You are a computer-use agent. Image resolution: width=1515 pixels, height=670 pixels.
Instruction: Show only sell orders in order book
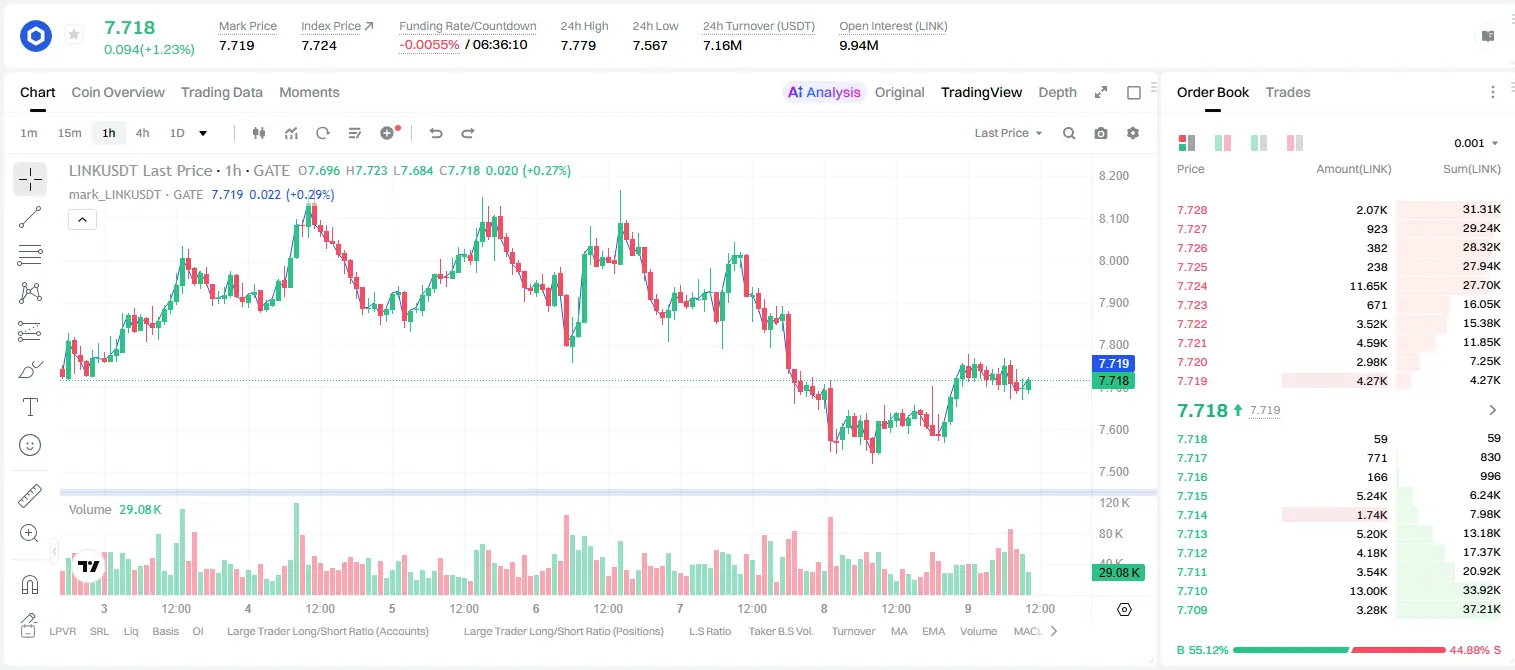pyautogui.click(x=1295, y=143)
